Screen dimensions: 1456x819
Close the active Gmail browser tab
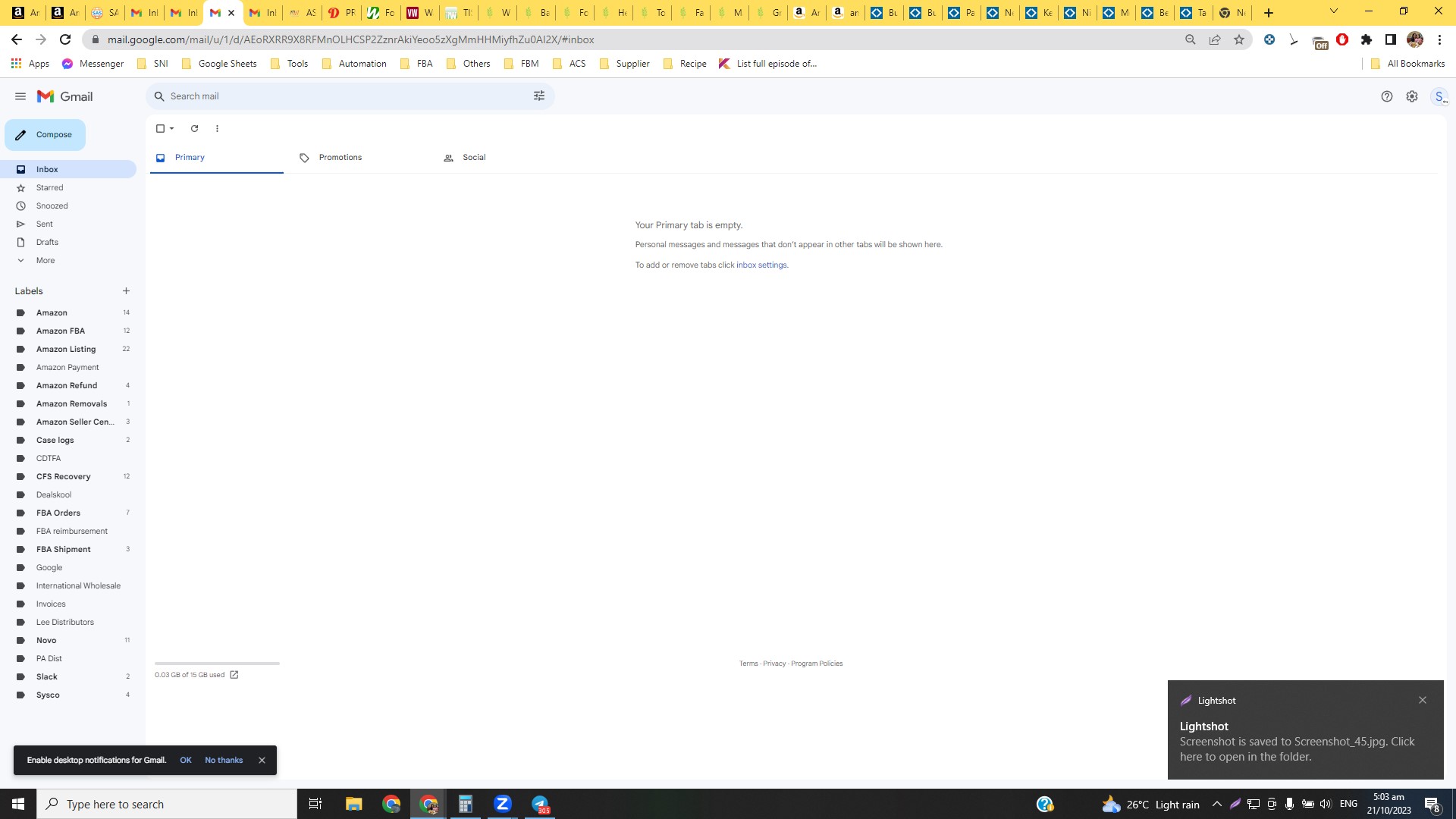coord(231,13)
